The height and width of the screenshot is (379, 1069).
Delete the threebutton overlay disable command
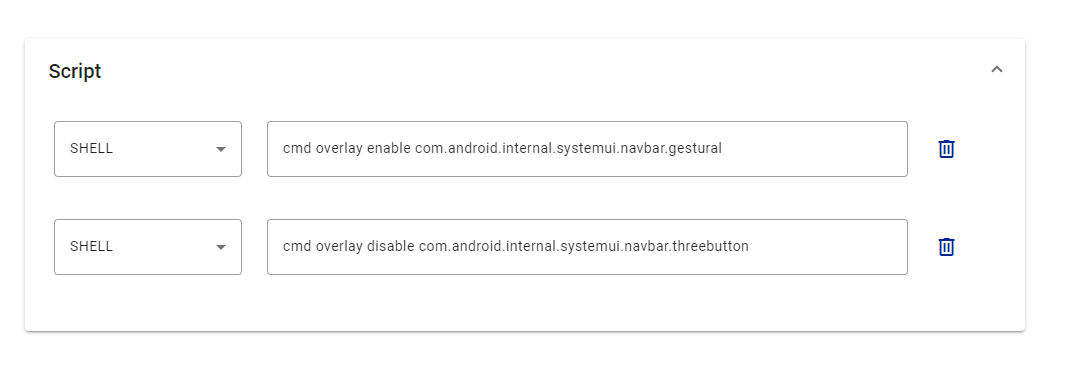[x=946, y=247]
